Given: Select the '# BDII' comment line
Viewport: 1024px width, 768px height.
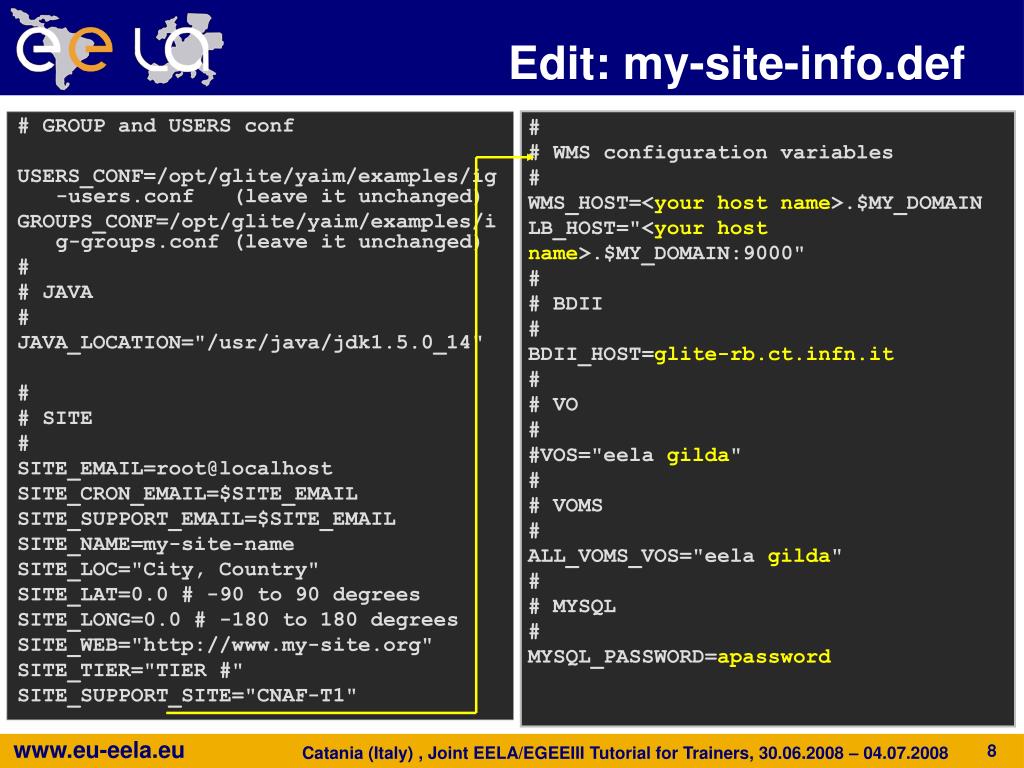Looking at the screenshot, I should click(x=566, y=304).
